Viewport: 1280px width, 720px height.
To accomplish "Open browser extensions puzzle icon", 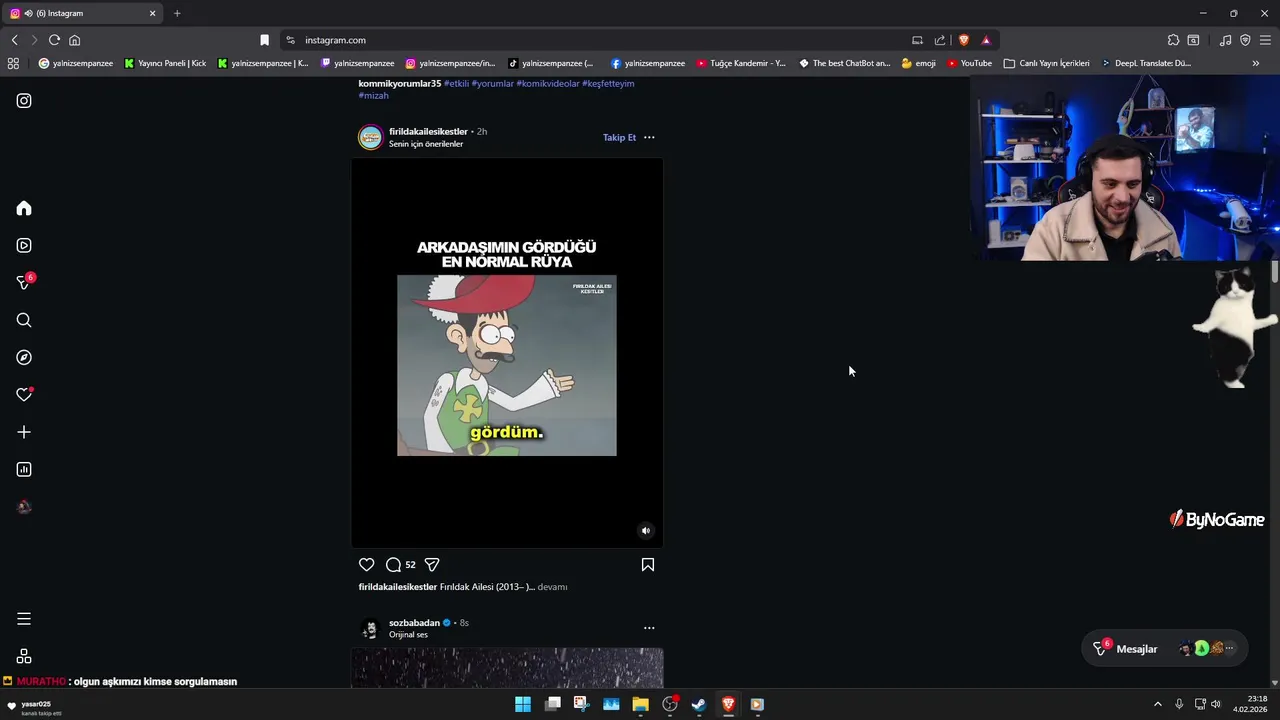I will [x=1173, y=40].
